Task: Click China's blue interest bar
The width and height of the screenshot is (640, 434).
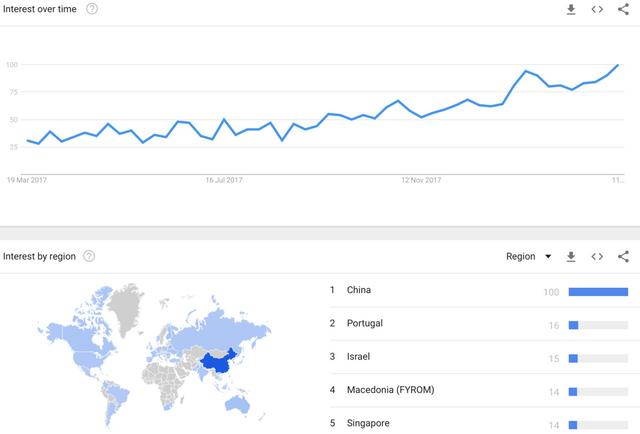Action: pos(598,292)
